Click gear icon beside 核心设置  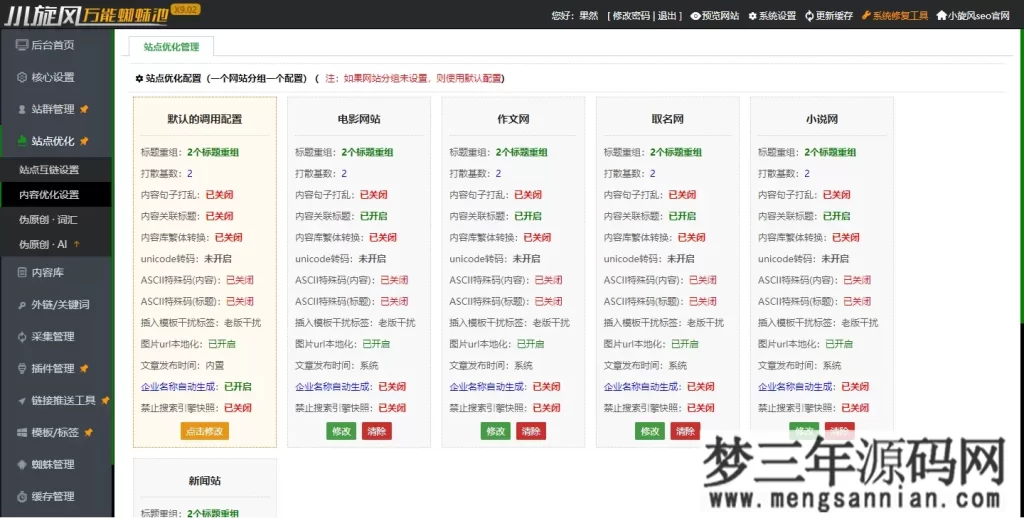[22, 77]
